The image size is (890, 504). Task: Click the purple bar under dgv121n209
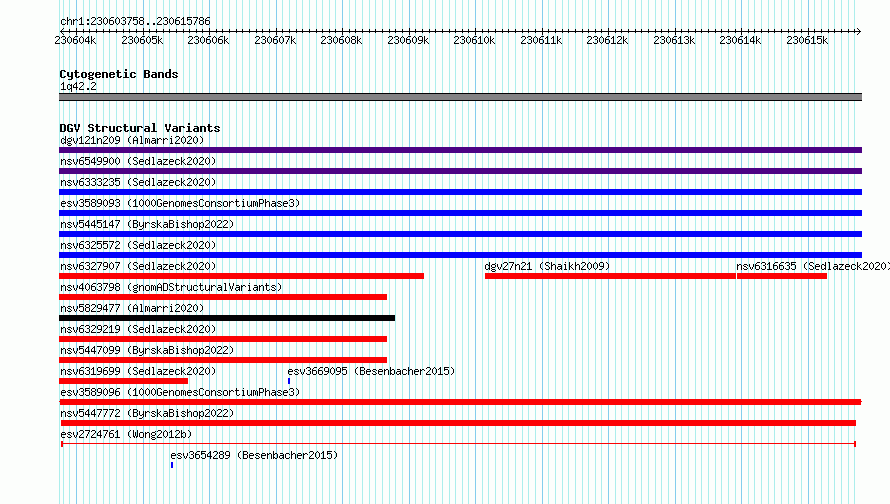click(x=460, y=150)
